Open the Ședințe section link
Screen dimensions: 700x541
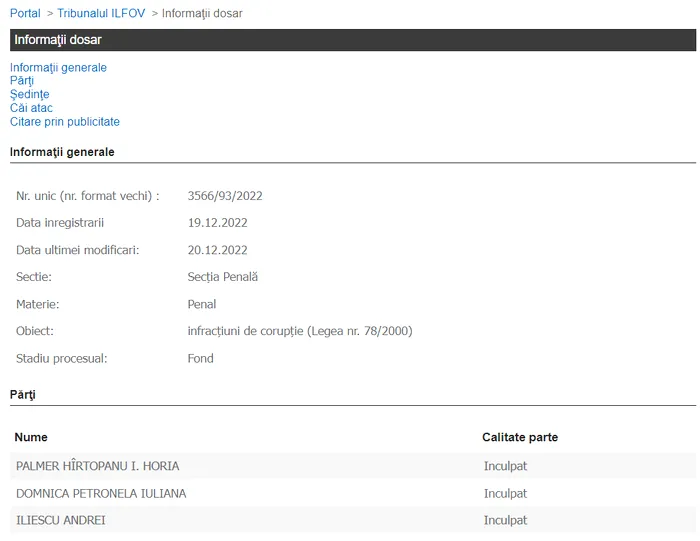[x=29, y=95]
